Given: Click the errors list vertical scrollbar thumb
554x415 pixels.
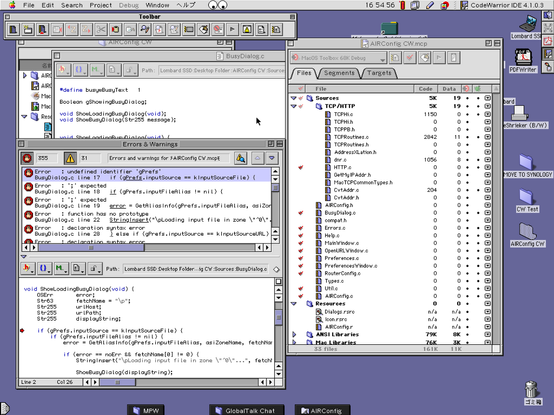Looking at the screenshot, I should point(276,187).
